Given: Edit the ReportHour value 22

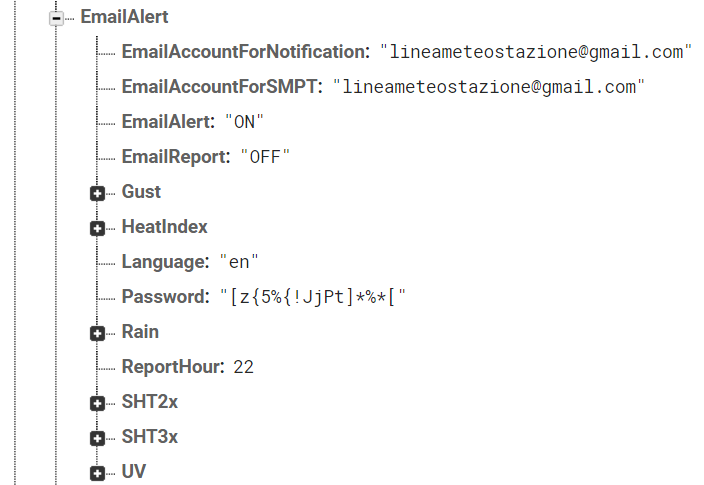Looking at the screenshot, I should tap(243, 367).
